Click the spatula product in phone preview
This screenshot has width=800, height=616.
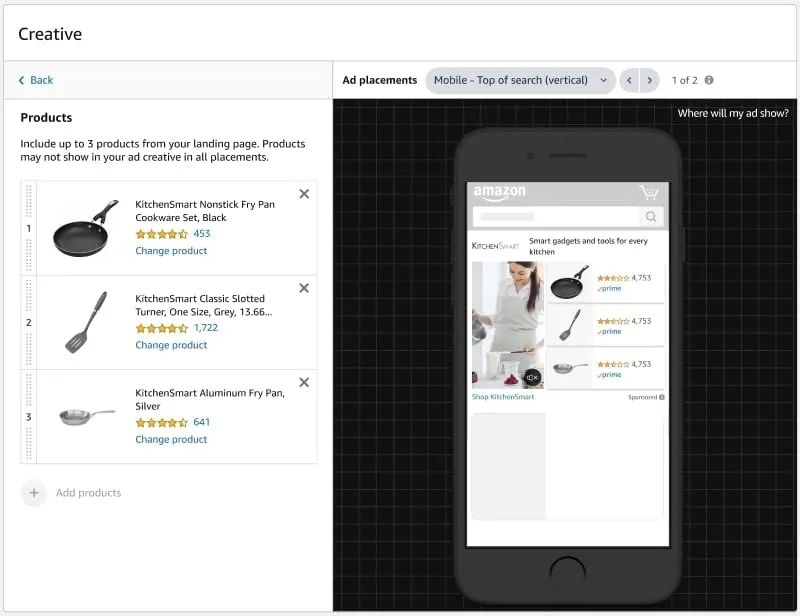click(570, 325)
